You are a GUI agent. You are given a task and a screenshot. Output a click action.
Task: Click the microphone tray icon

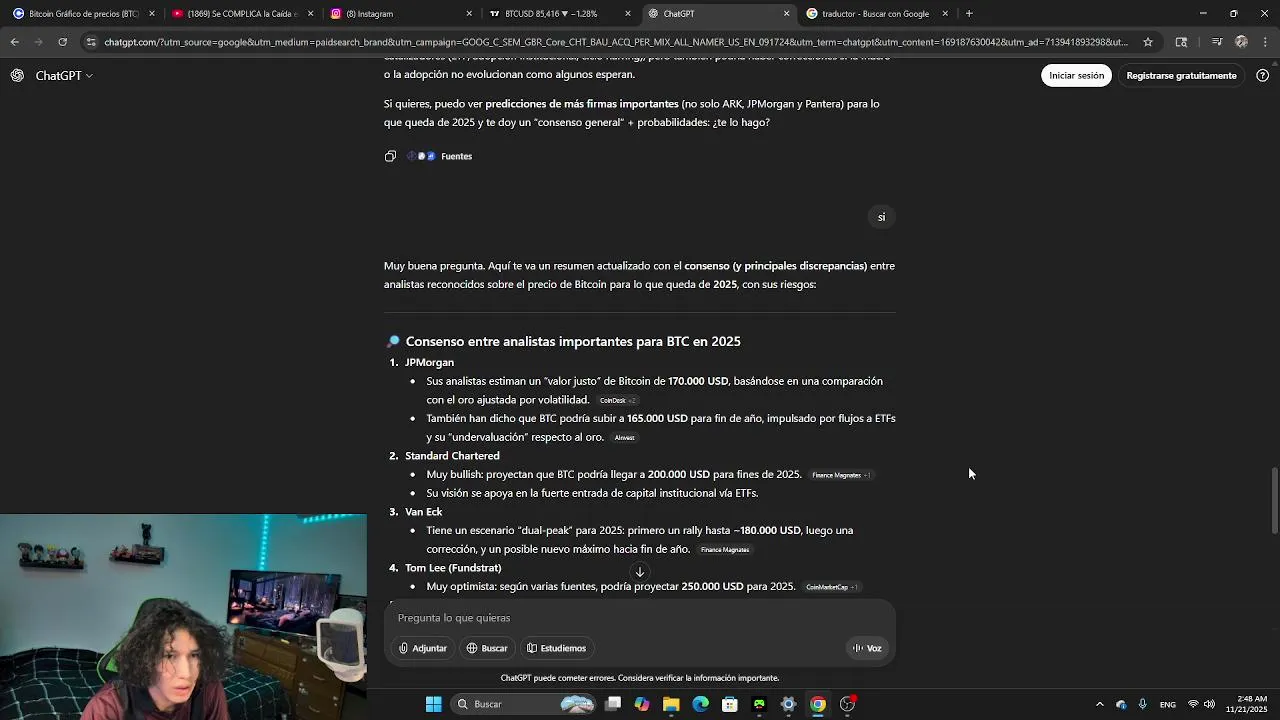point(1142,704)
